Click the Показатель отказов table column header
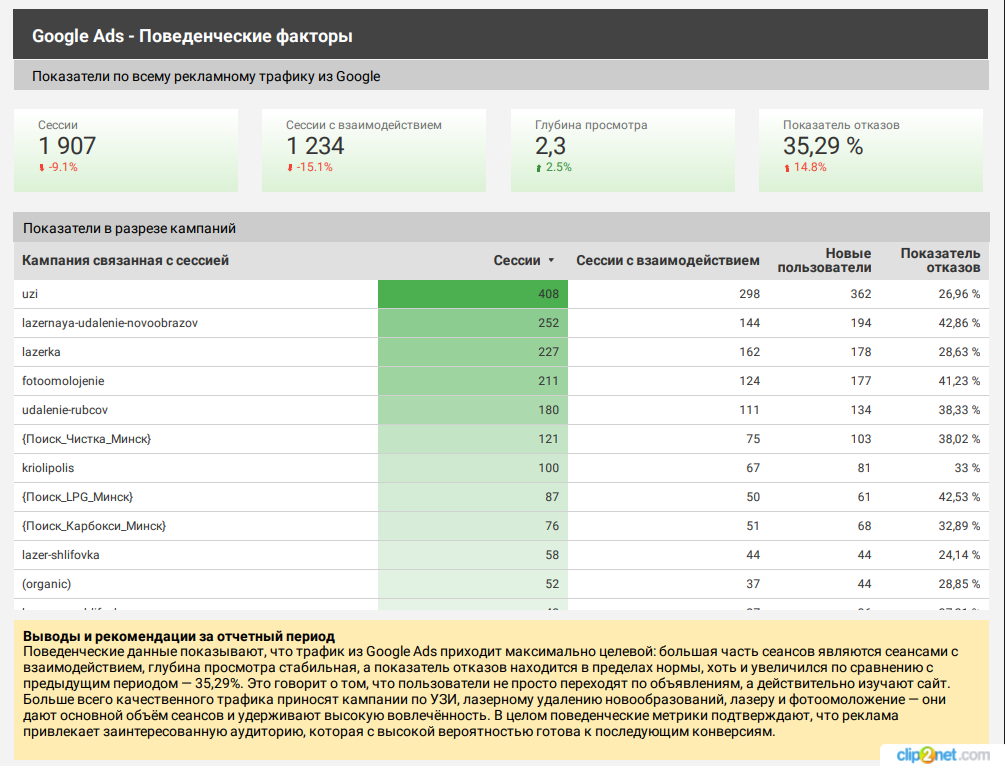 pos(940,261)
